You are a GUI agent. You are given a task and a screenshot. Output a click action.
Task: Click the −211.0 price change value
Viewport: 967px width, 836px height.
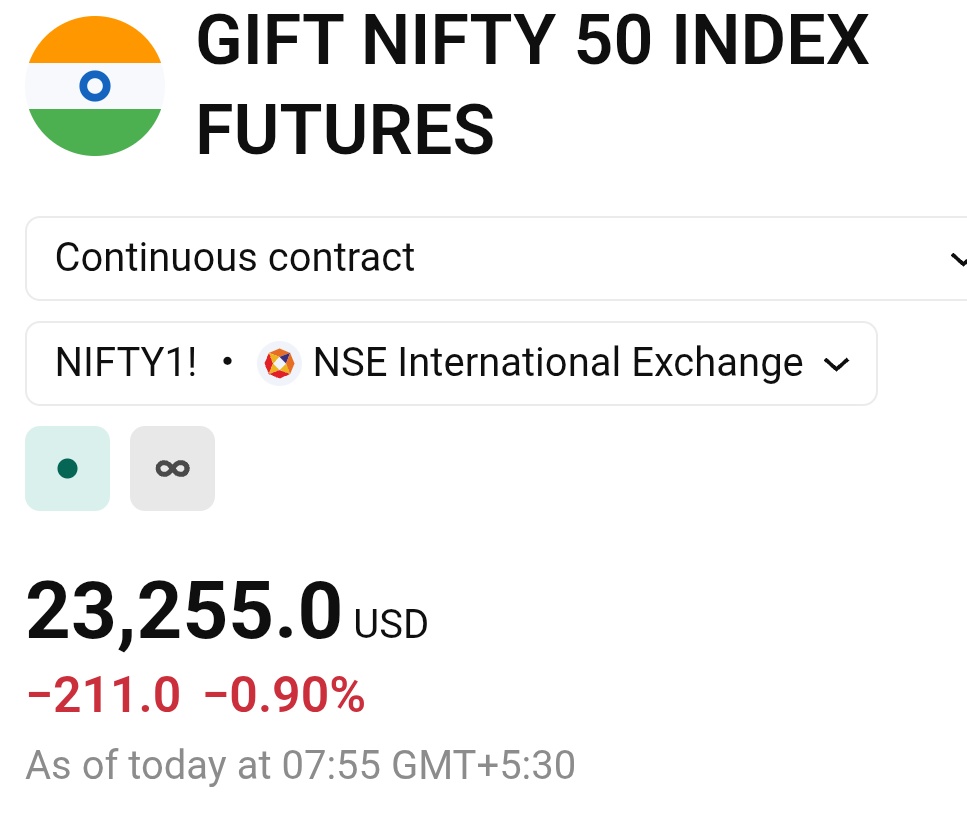pyautogui.click(x=104, y=695)
